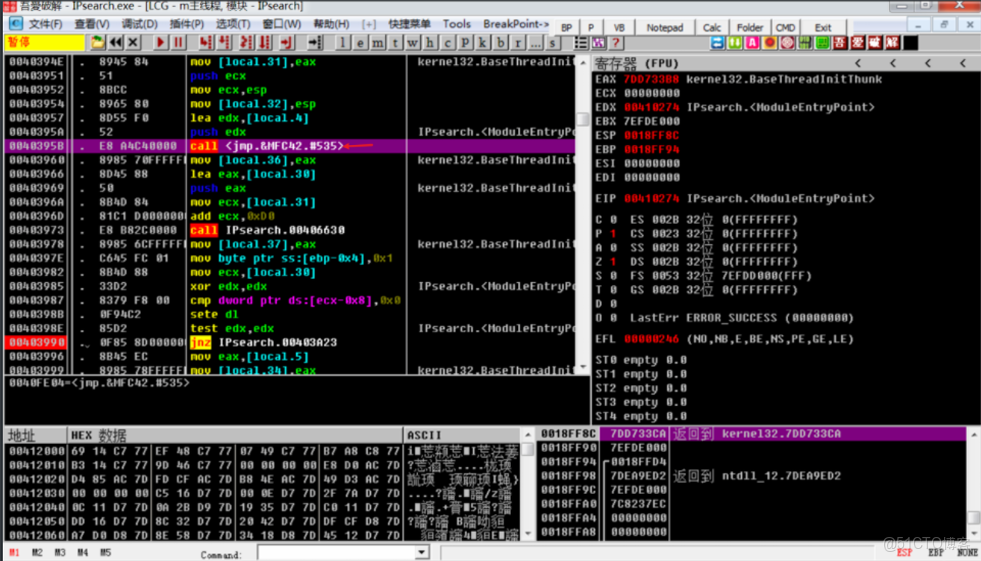
Task: Click the Close program X icon
Action: [x=133, y=43]
